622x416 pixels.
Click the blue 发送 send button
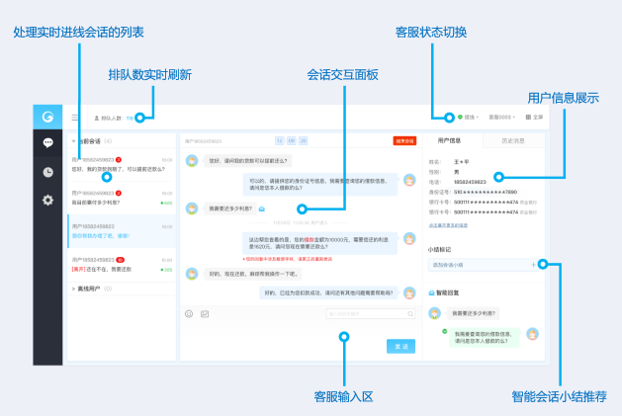400,346
